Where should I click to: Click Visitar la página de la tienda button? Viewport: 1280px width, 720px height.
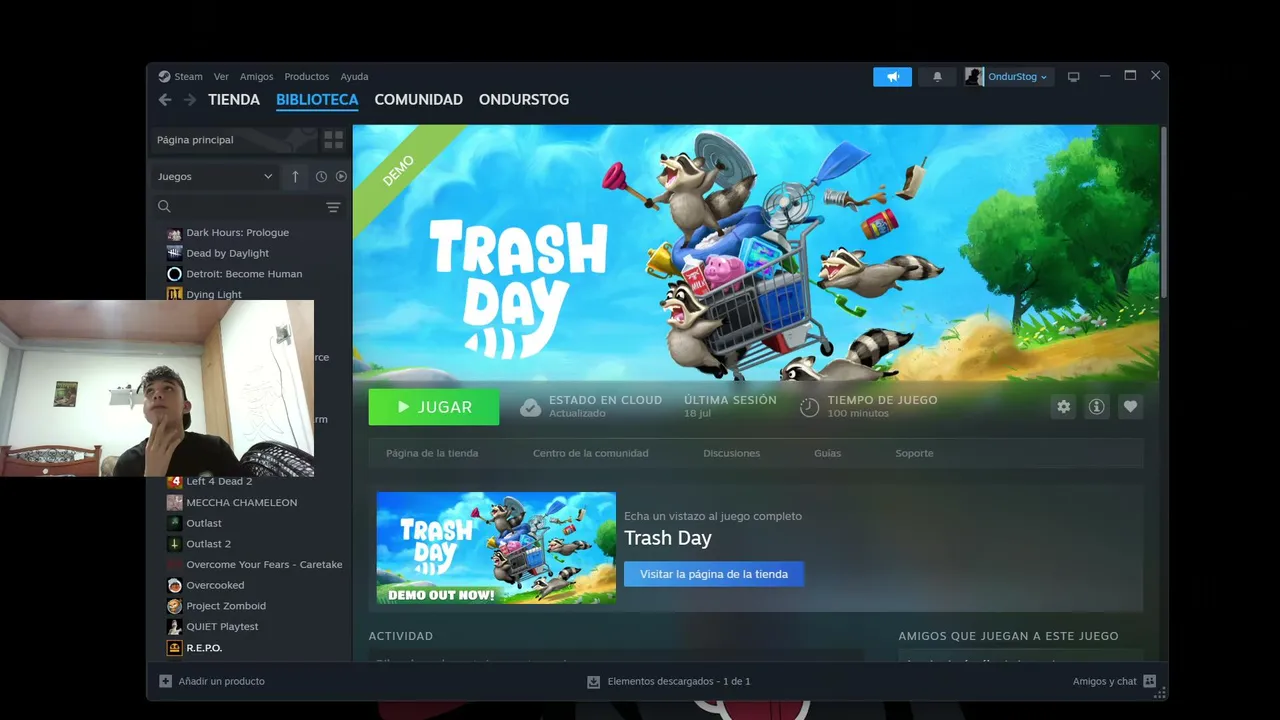click(714, 574)
